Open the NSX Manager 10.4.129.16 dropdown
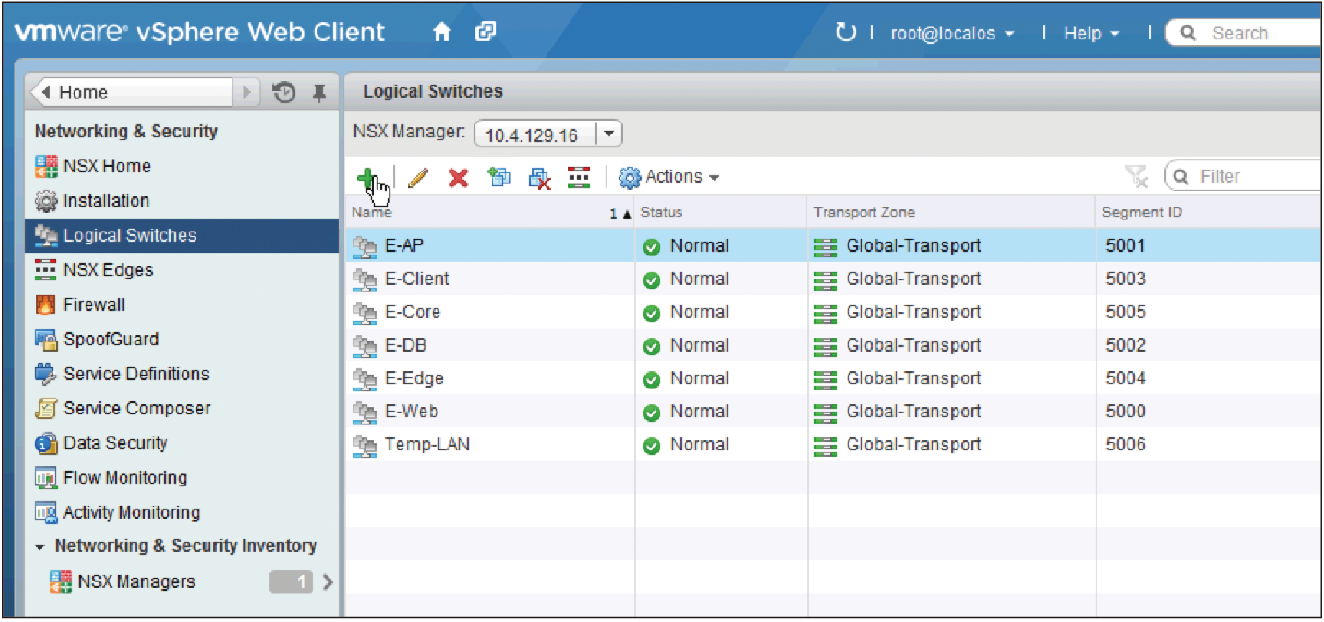The height and width of the screenshot is (622, 1324). click(x=548, y=134)
